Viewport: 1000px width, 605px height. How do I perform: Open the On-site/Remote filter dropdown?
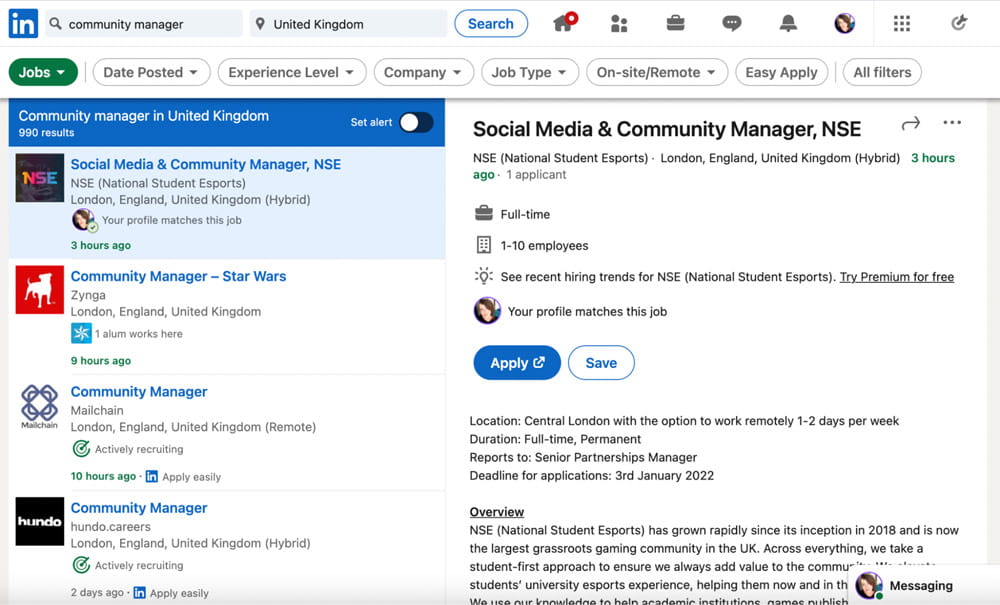click(657, 72)
